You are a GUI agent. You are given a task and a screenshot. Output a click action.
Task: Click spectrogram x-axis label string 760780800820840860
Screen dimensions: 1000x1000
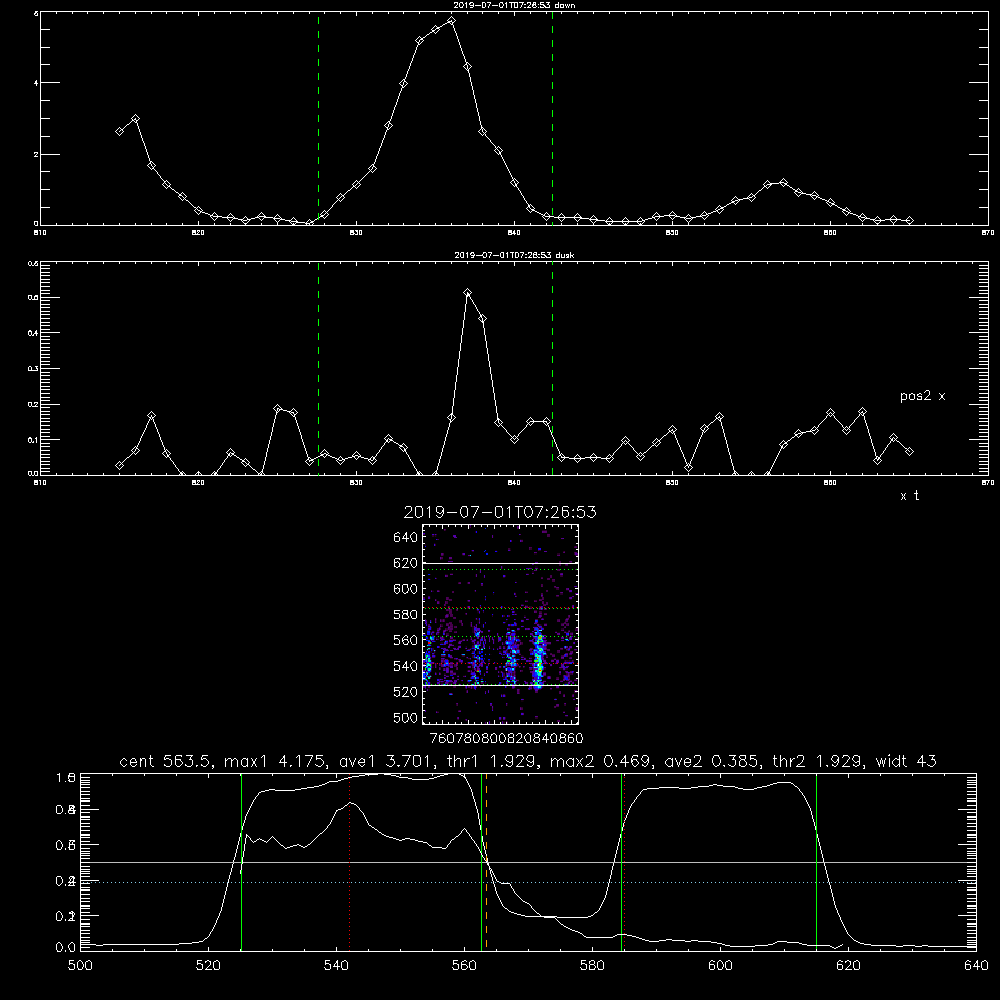(507, 738)
